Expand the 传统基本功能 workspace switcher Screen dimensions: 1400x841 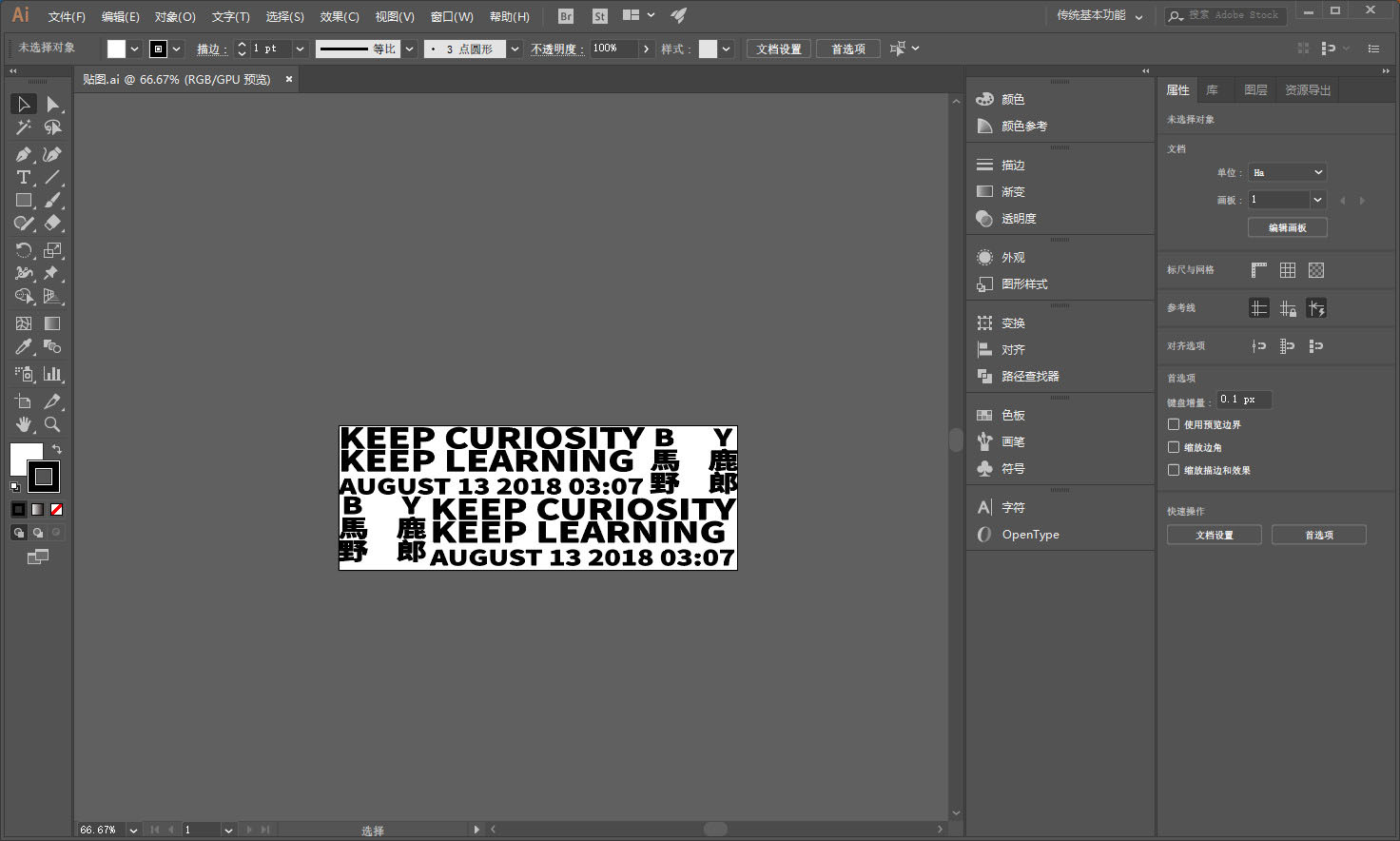point(1099,15)
